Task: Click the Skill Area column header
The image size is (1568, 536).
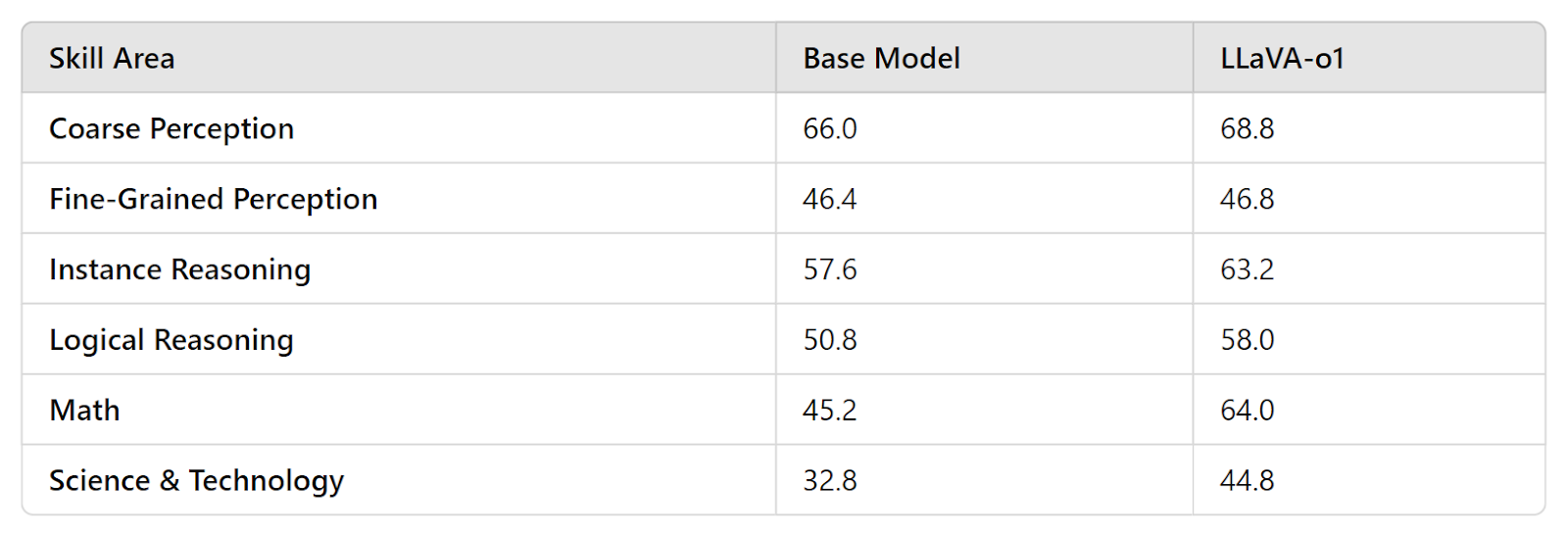Action: 112,59
